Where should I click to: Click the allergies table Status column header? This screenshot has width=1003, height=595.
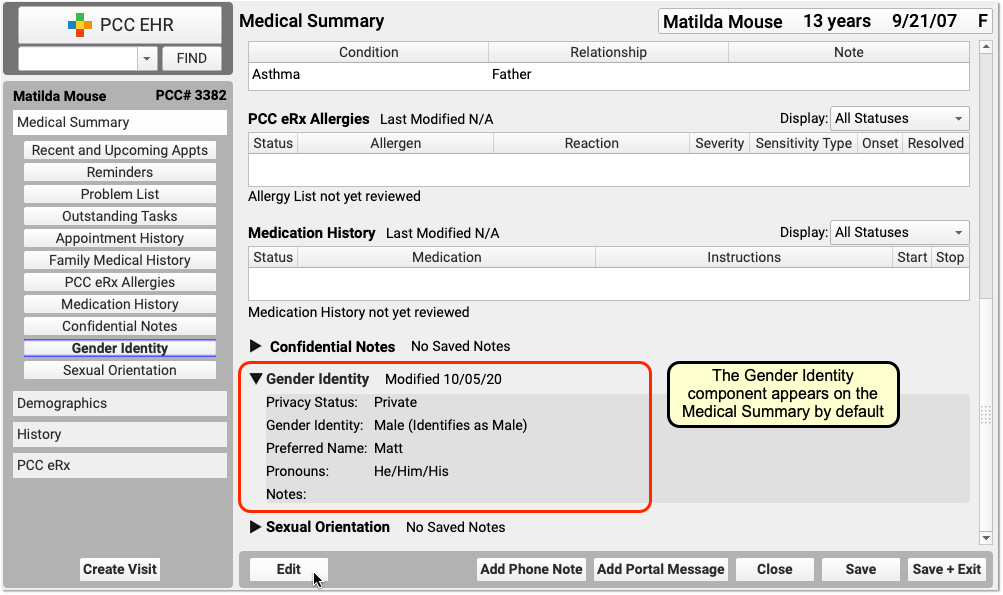273,143
